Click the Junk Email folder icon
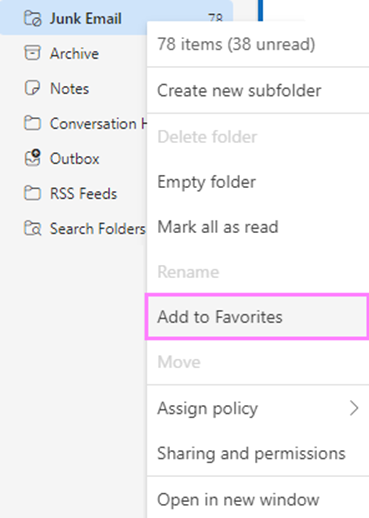Image resolution: width=369 pixels, height=518 pixels. click(33, 18)
